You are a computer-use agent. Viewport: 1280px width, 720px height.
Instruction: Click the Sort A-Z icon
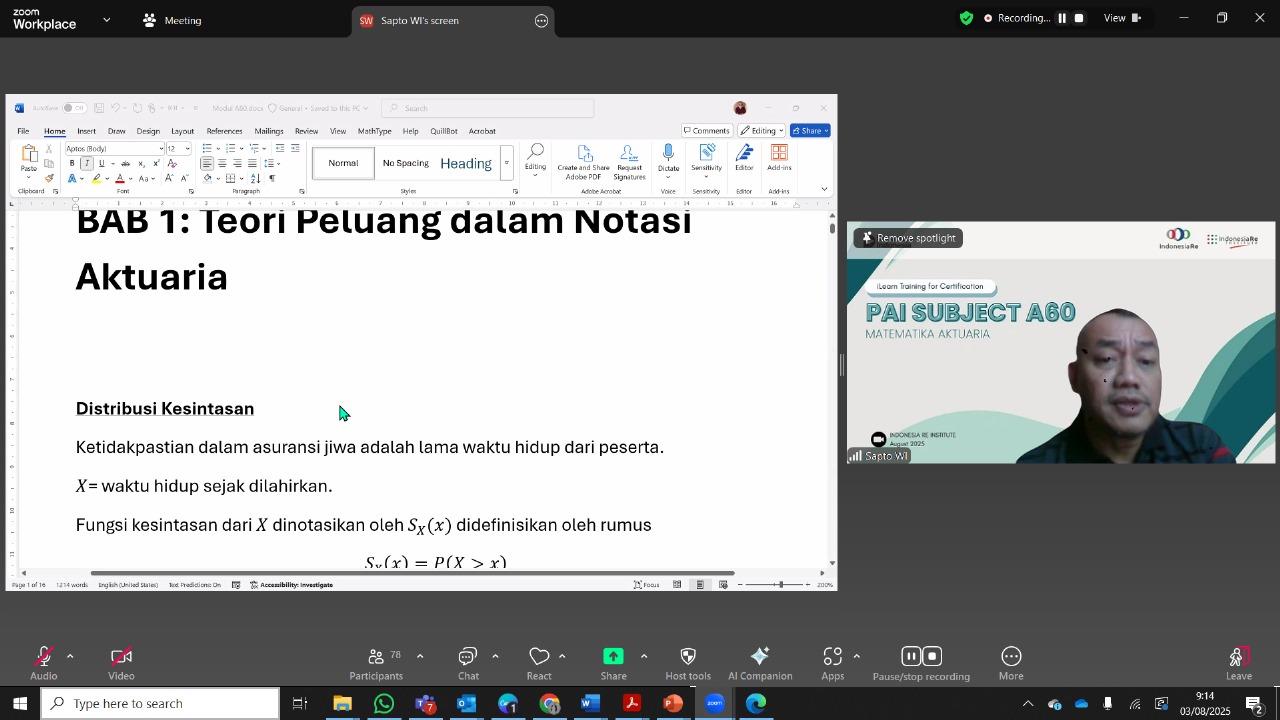[x=256, y=179]
